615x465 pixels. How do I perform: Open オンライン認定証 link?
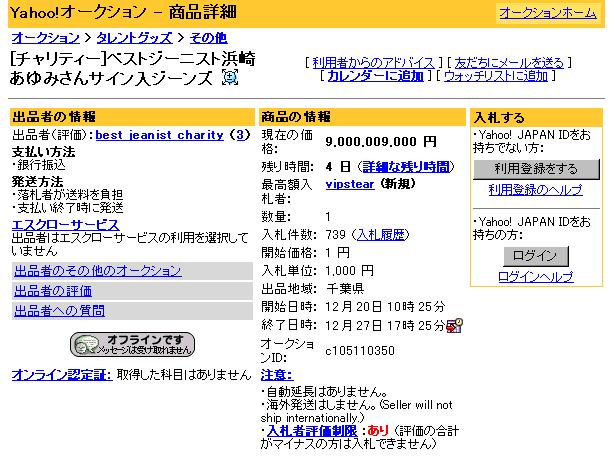(62, 375)
